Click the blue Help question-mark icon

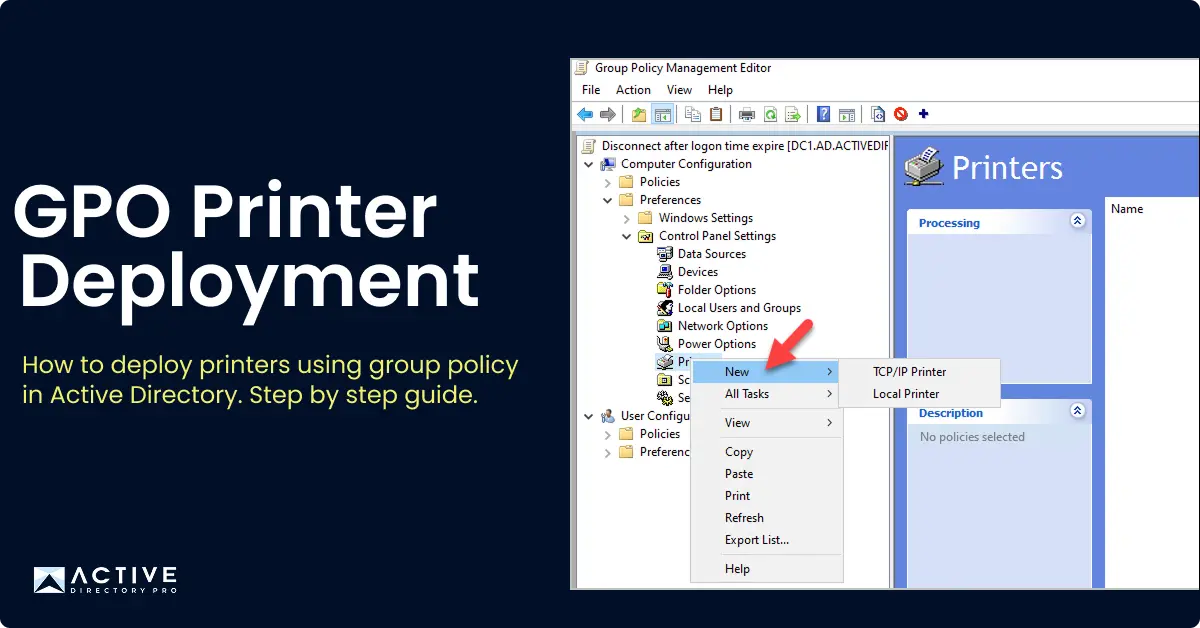[x=824, y=115]
